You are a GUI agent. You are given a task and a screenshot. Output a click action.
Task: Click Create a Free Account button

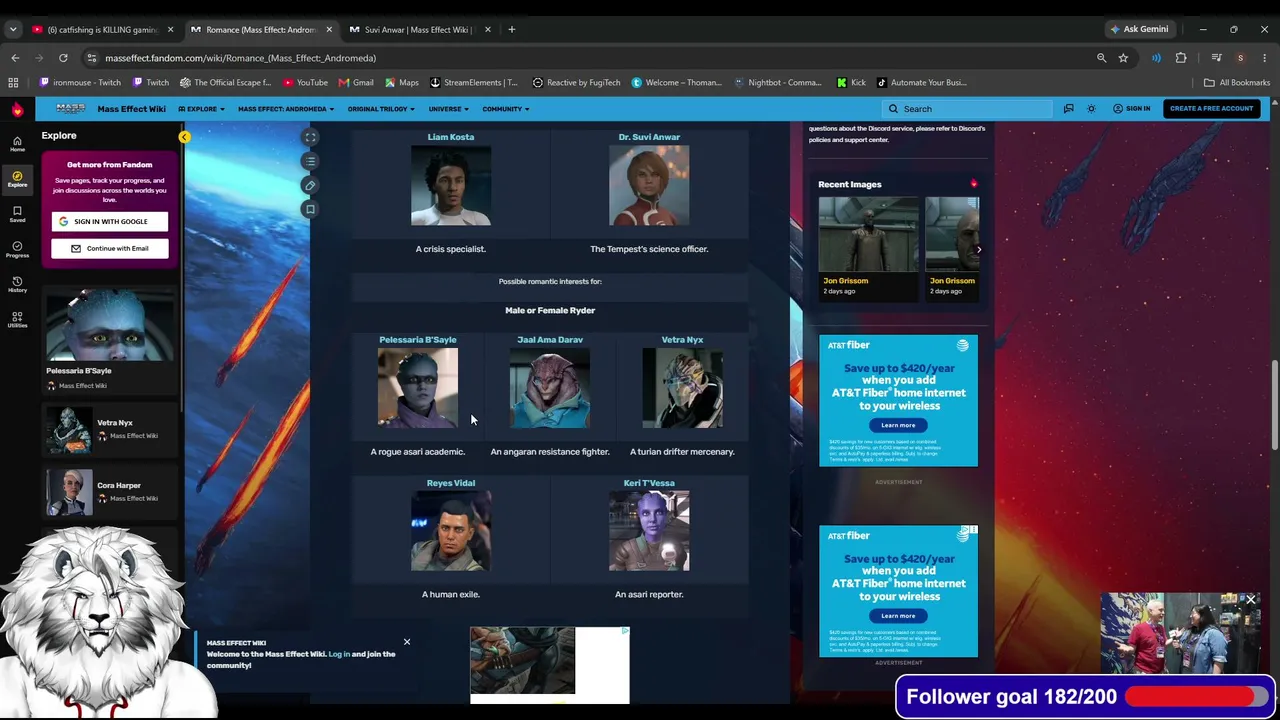[1211, 109]
